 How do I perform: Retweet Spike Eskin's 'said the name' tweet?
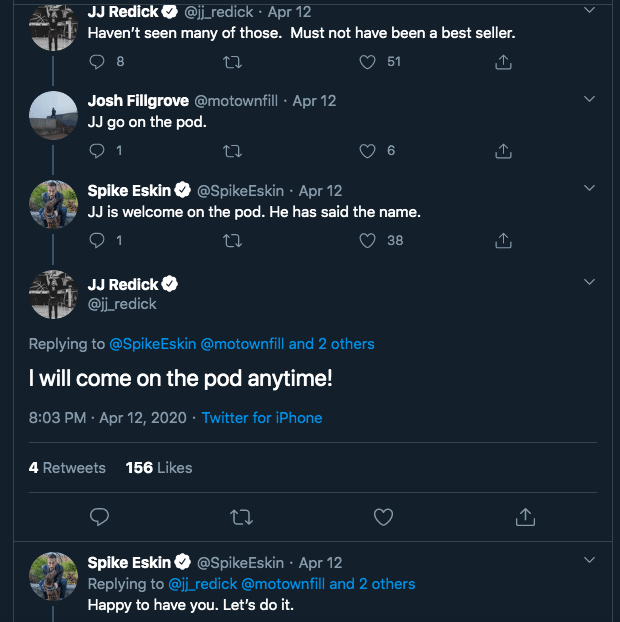point(233,240)
